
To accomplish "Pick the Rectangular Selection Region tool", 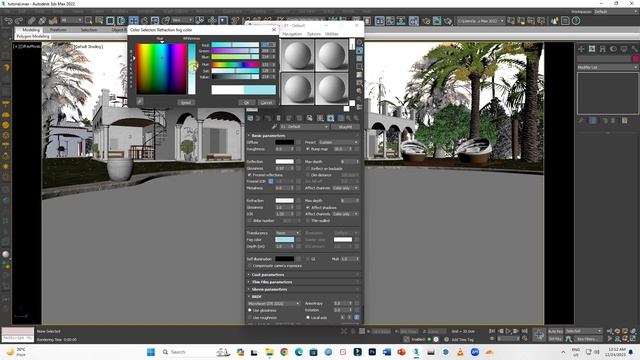I will [x=110, y=20].
